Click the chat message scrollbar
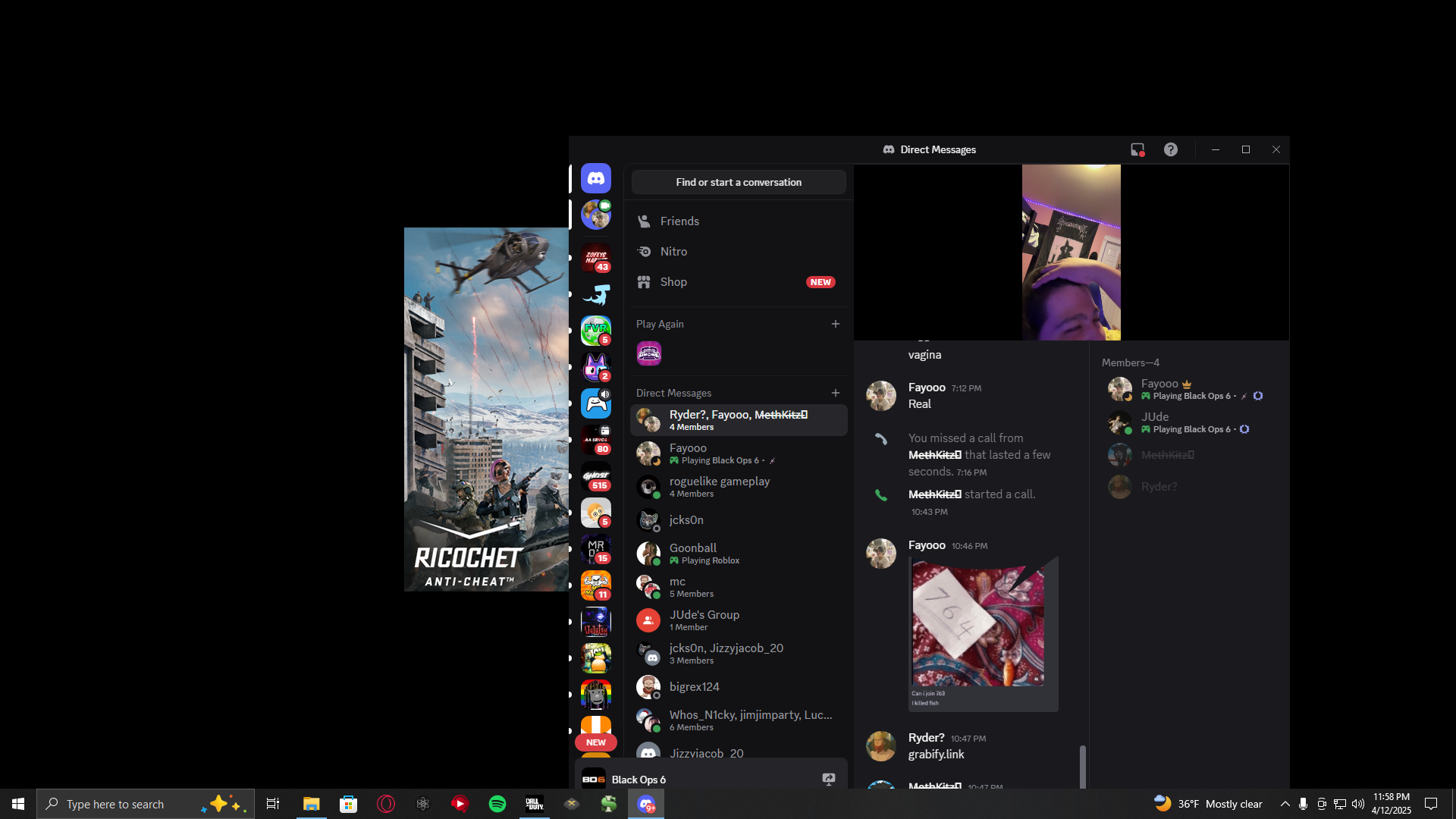The height and width of the screenshot is (819, 1456). pyautogui.click(x=1083, y=767)
